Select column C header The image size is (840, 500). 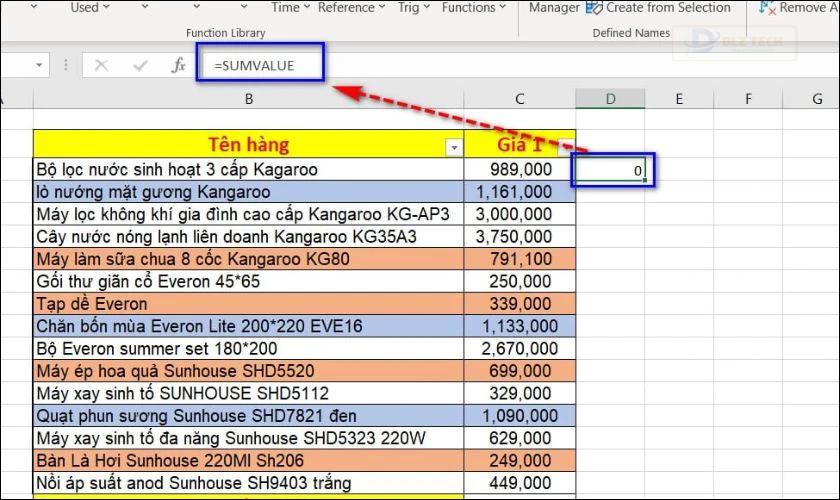[520, 99]
